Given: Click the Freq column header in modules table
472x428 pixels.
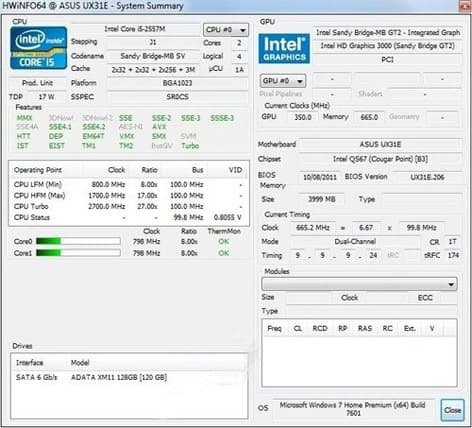Looking at the screenshot, I should pos(274,329).
